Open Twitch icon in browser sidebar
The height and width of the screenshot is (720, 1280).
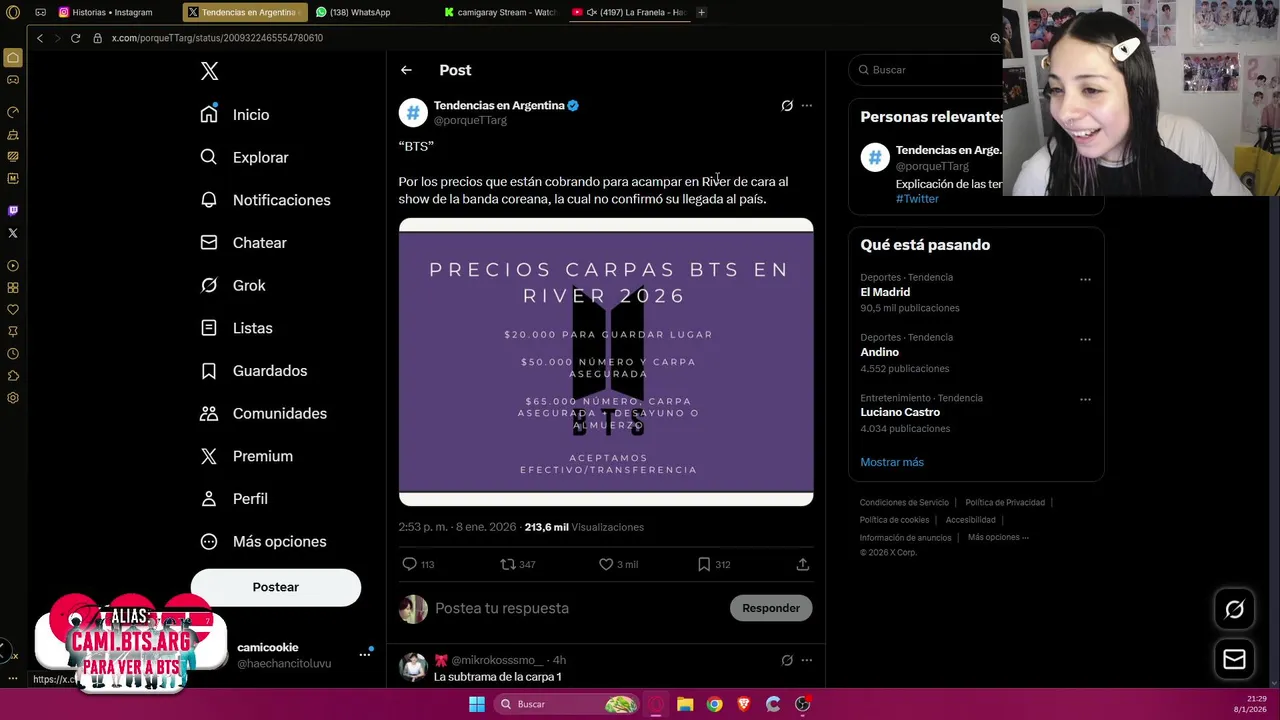click(13, 211)
